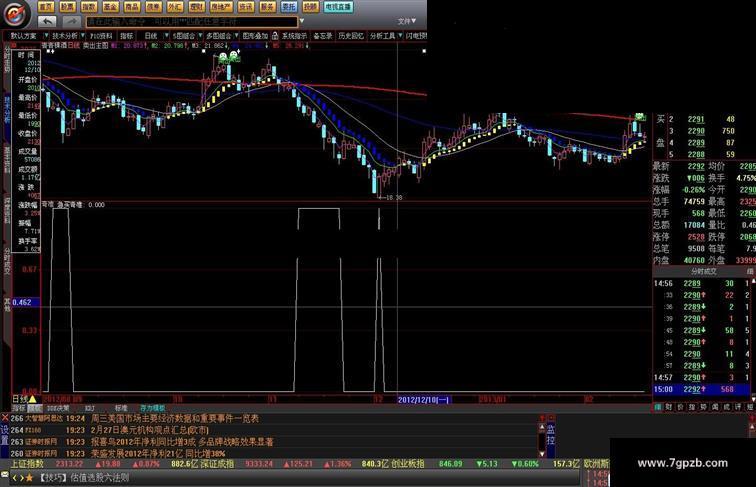Expand the search box dropdown arrow
Image resolution: width=756 pixels, height=487 pixels.
click(302, 22)
